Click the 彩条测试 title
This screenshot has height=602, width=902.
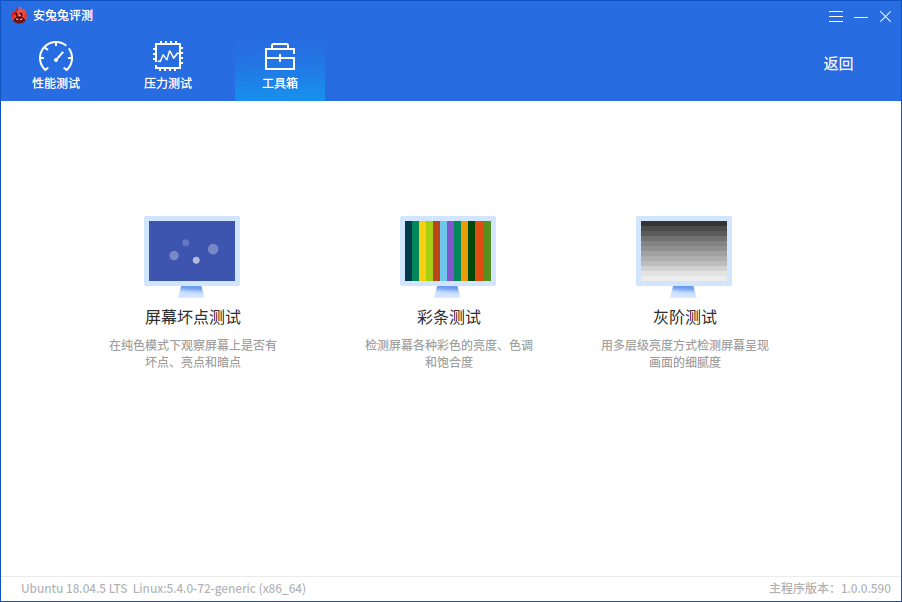[x=449, y=317]
